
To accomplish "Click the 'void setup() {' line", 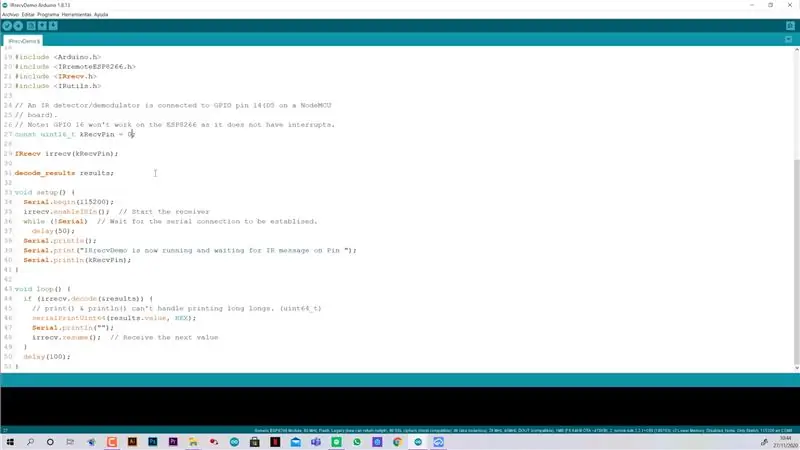I will (x=45, y=192).
